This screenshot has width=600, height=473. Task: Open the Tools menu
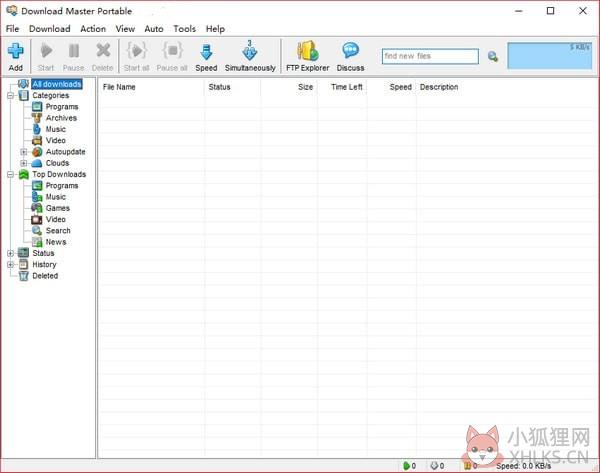click(x=184, y=29)
